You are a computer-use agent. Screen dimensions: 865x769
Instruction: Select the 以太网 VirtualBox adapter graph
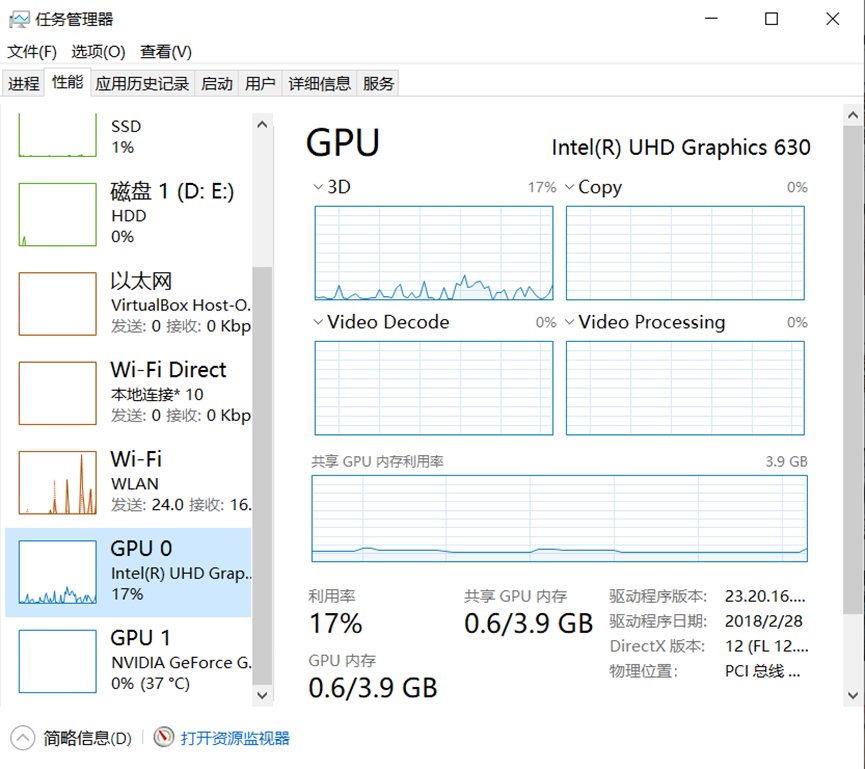point(129,302)
